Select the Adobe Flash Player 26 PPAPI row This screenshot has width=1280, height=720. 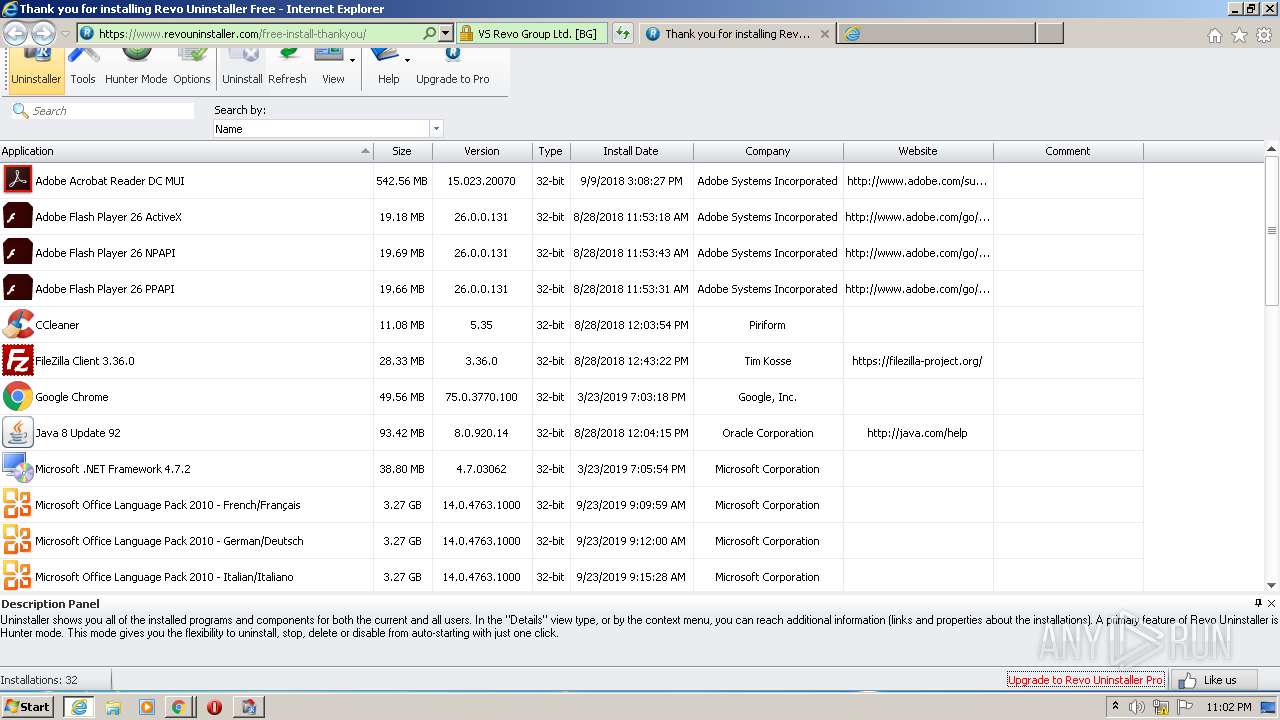tap(571, 289)
